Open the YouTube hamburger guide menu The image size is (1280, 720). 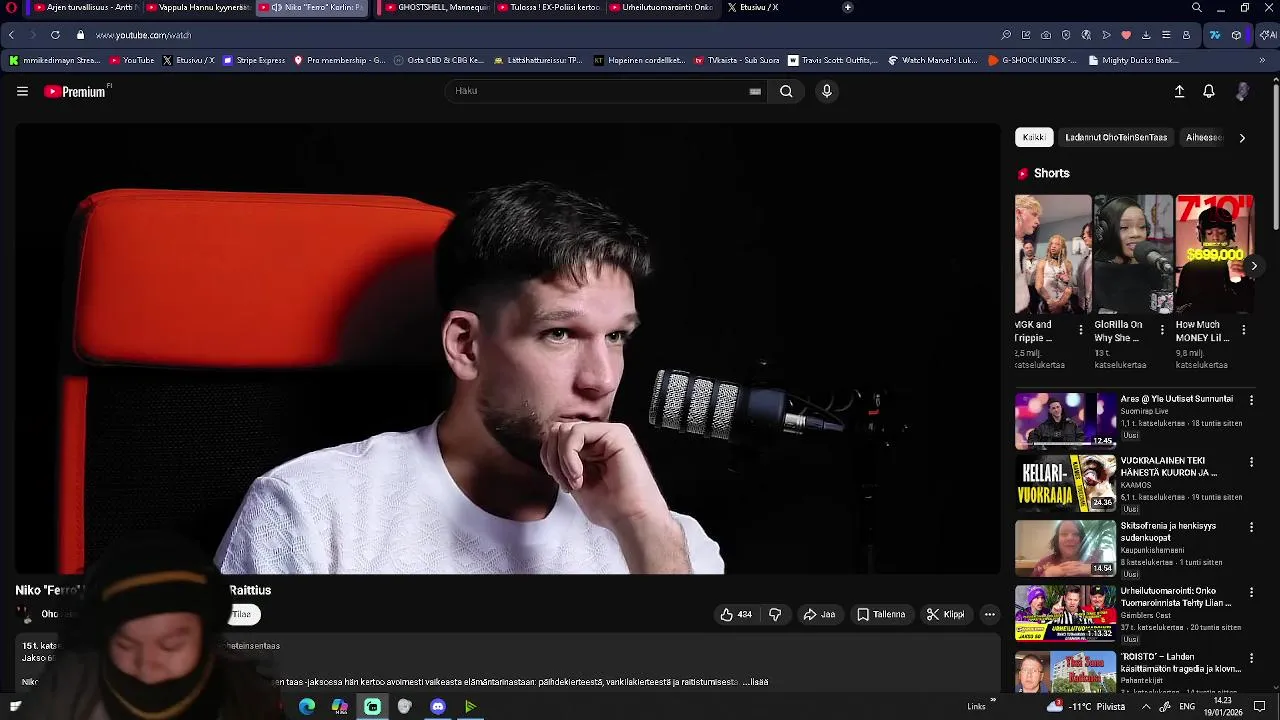pyautogui.click(x=22, y=91)
